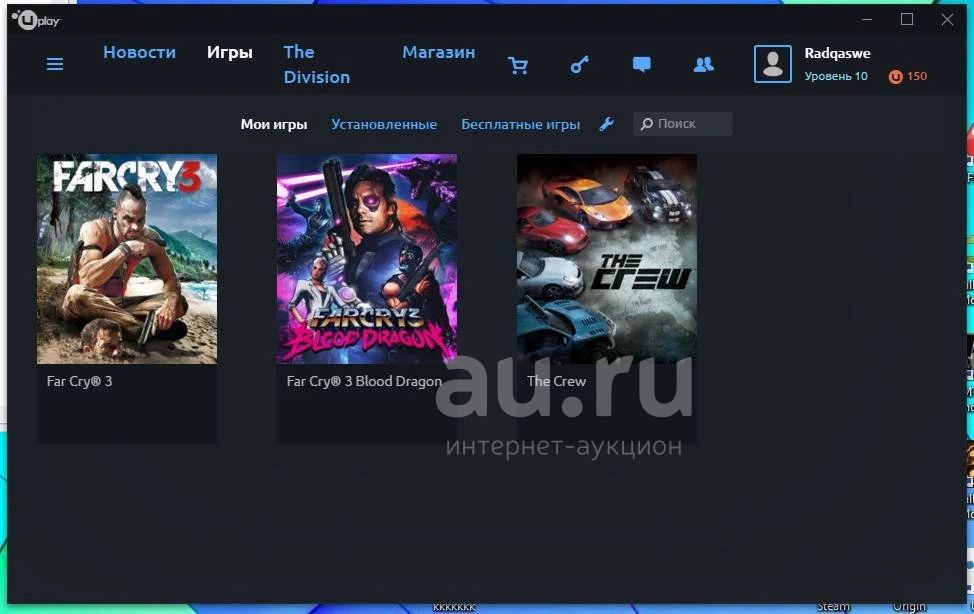Image resolution: width=974 pixels, height=614 pixels.
Task: Click the Uplay logo
Action: [x=36, y=20]
